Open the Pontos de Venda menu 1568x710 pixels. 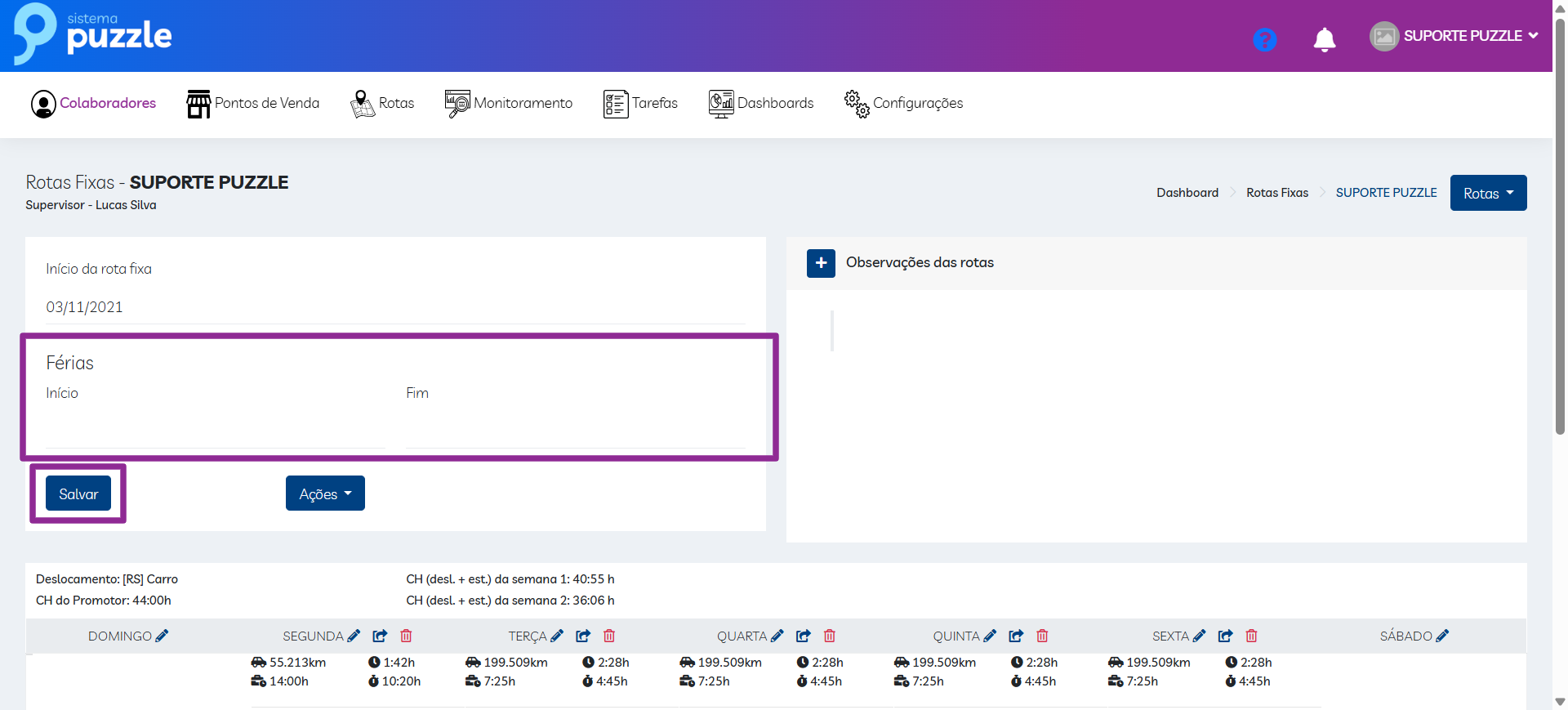point(253,104)
